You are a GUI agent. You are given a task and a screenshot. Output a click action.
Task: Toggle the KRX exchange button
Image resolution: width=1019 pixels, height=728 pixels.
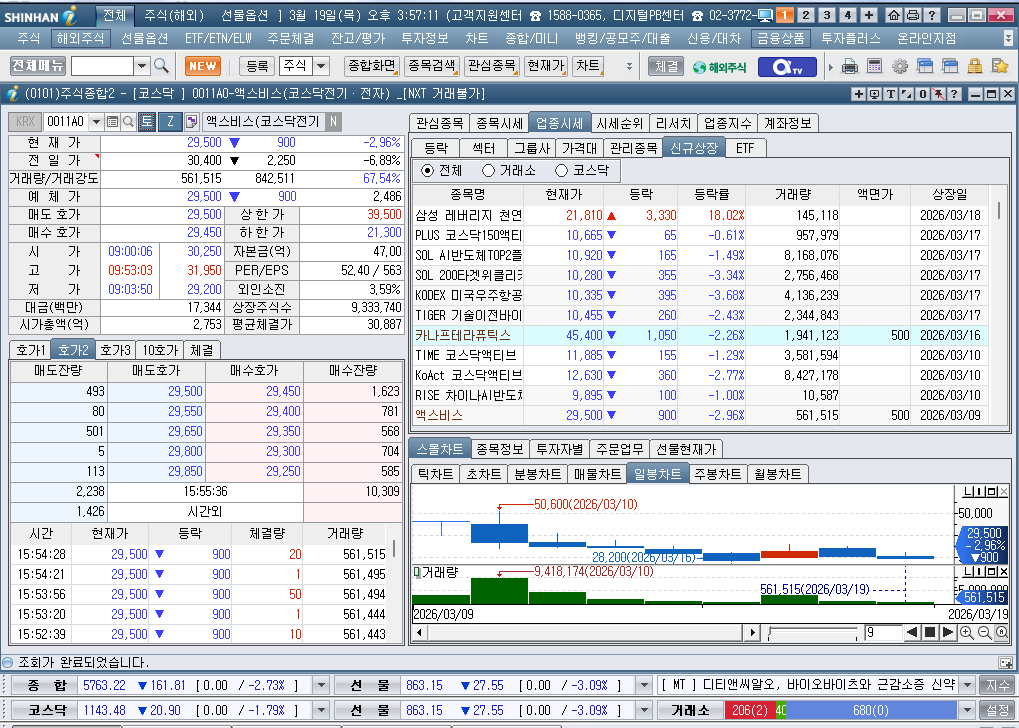pyautogui.click(x=25, y=122)
